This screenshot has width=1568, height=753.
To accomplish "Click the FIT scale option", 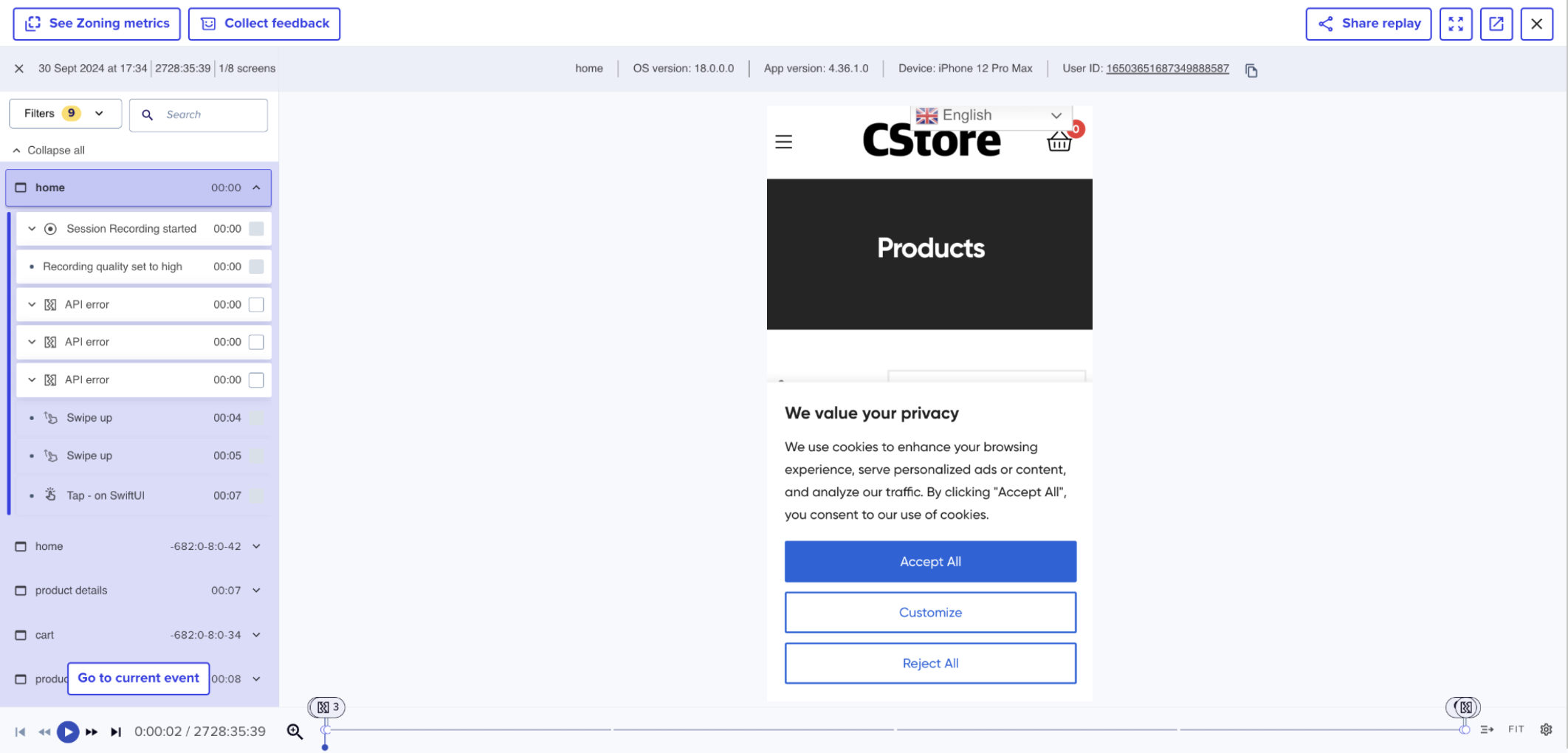I will click(1516, 729).
